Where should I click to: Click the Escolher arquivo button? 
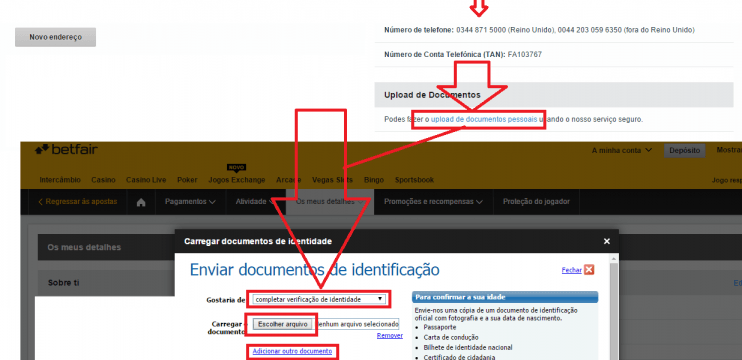click(x=283, y=324)
